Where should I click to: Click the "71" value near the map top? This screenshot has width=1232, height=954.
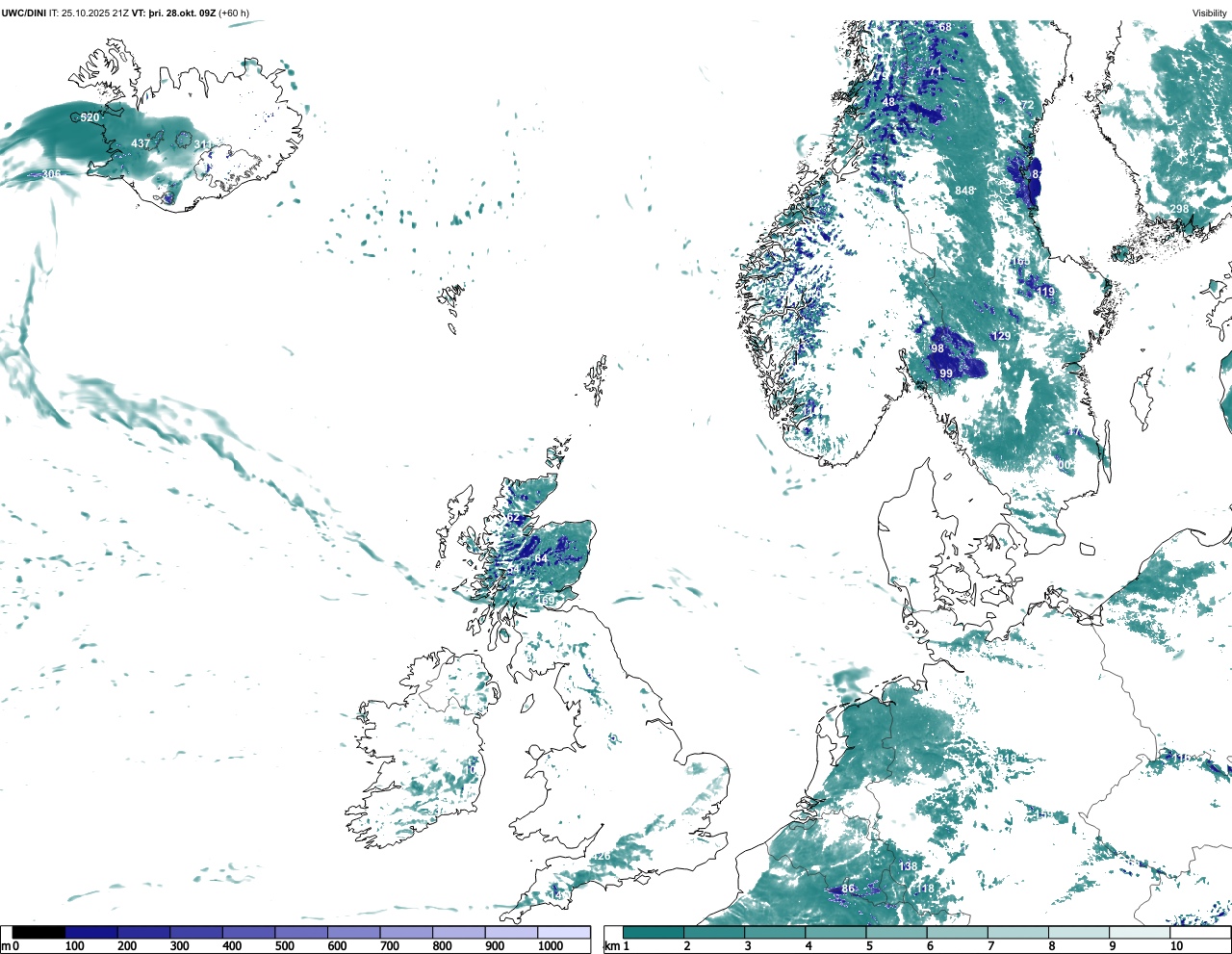pos(935,71)
